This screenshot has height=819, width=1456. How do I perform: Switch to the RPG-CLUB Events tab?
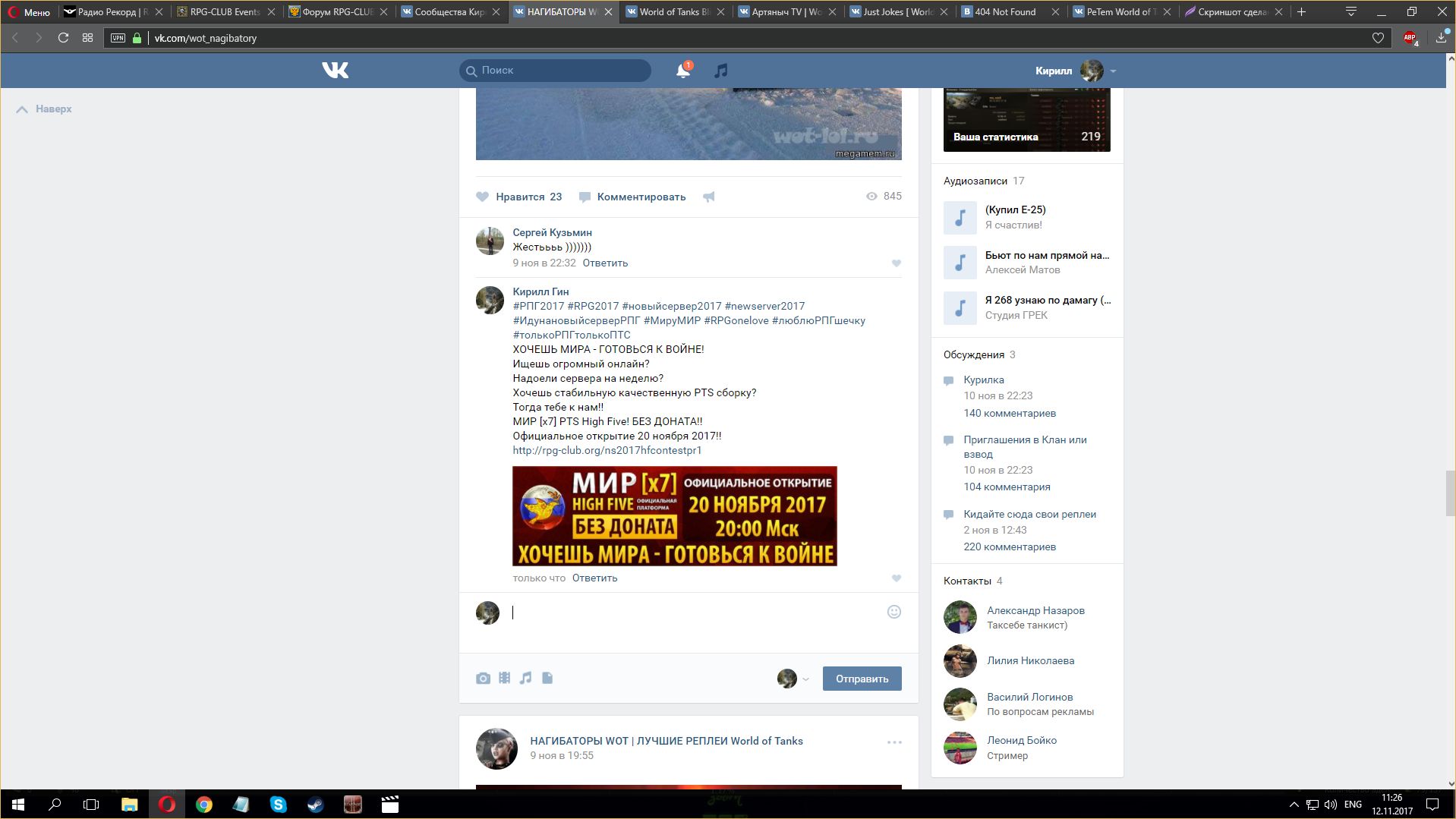[225, 12]
